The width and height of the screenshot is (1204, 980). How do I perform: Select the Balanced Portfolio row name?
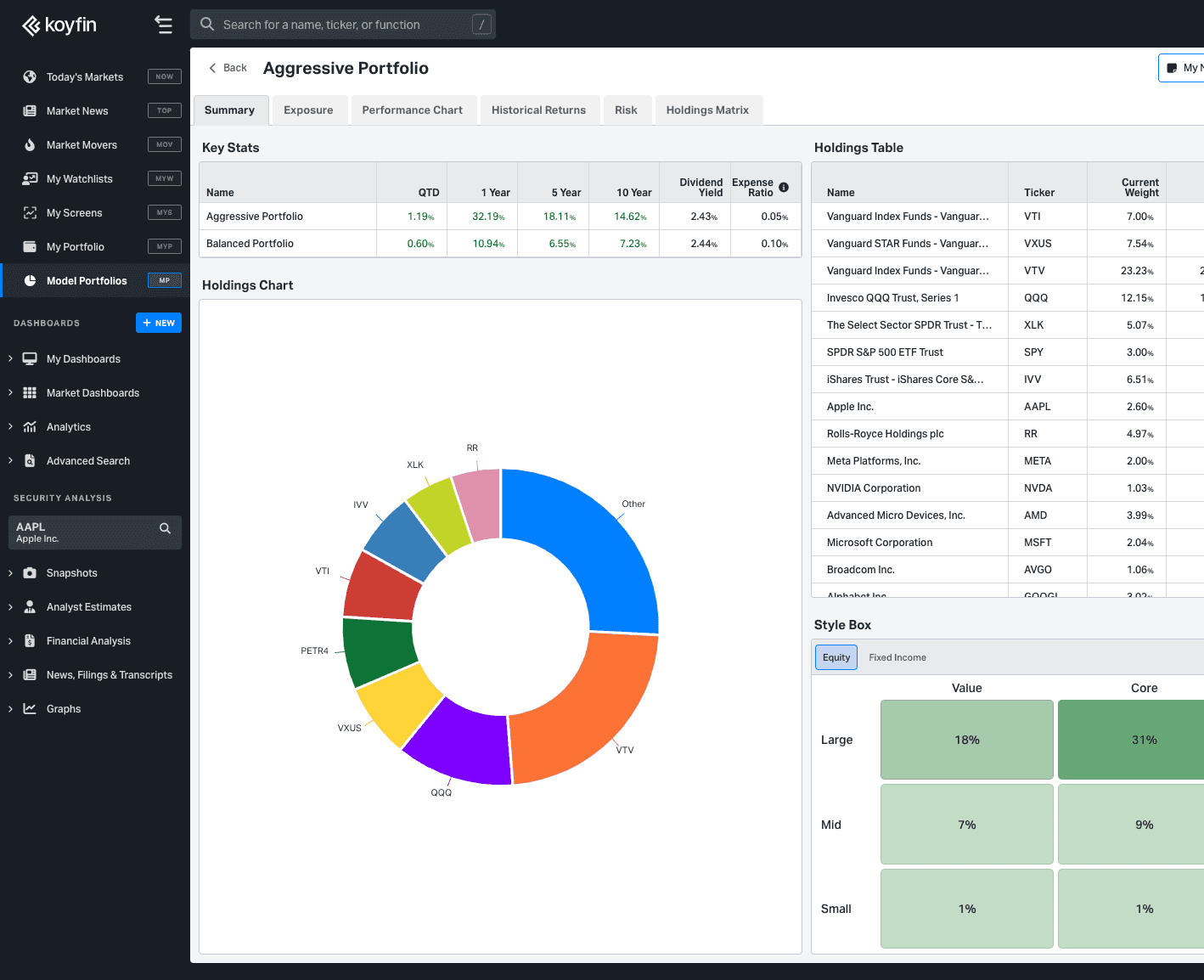[x=250, y=244]
